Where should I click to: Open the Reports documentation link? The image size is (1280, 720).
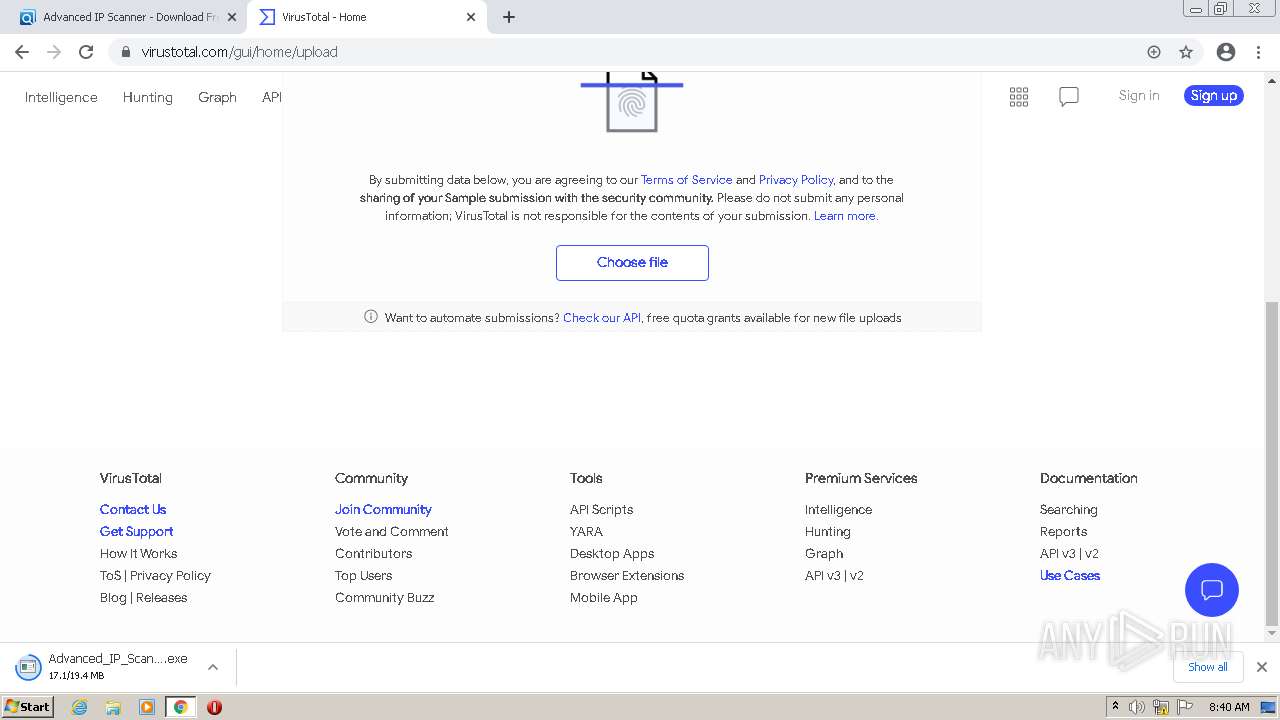(1063, 532)
